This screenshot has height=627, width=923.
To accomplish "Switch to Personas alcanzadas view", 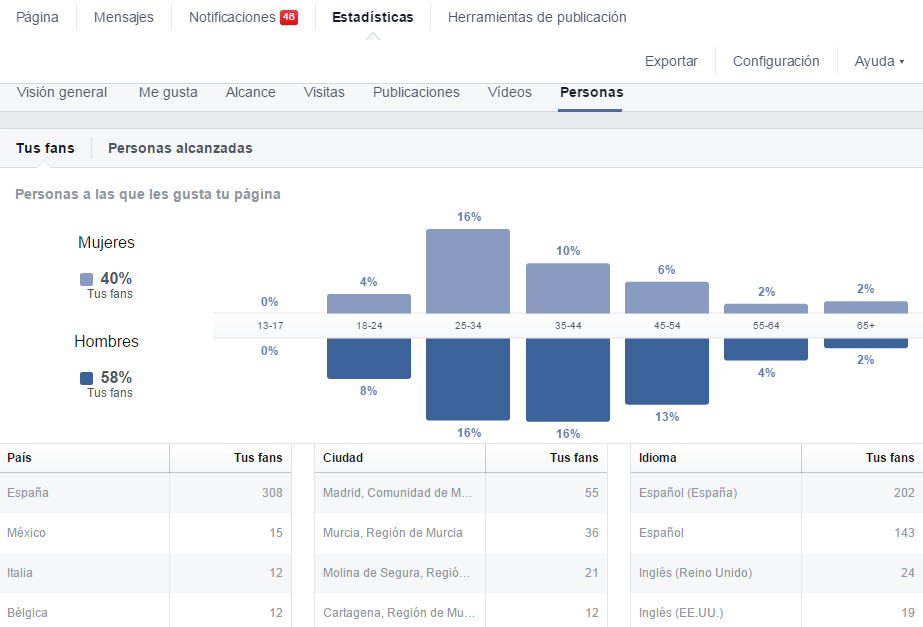I will [x=180, y=148].
